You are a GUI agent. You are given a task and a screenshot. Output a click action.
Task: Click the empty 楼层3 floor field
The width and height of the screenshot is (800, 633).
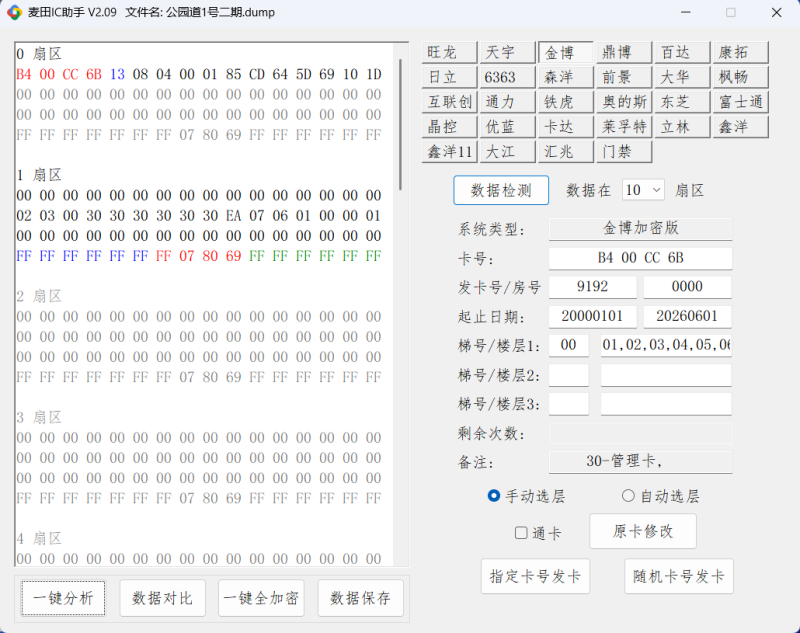pos(666,404)
